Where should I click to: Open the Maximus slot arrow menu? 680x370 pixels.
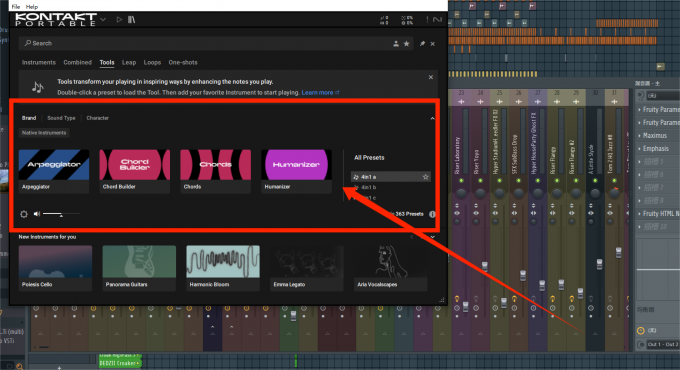point(639,136)
